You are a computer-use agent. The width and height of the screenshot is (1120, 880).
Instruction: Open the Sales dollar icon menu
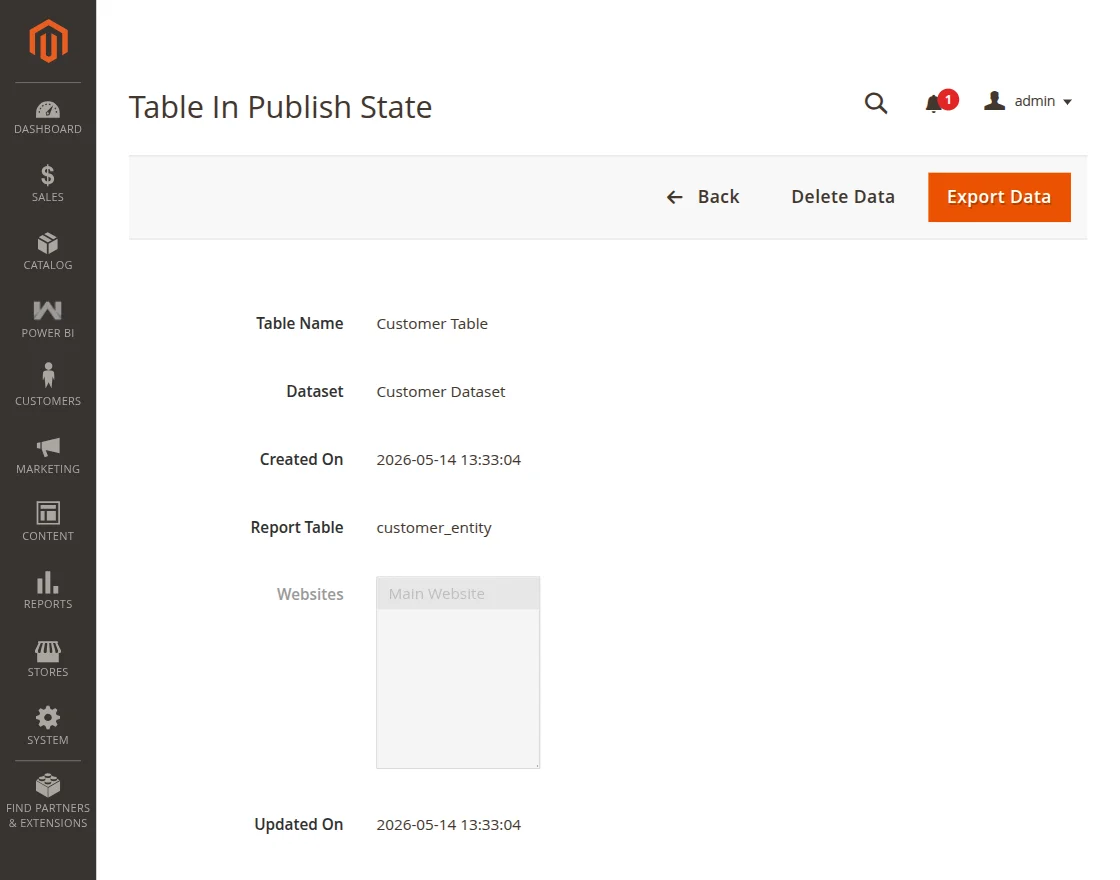[48, 175]
